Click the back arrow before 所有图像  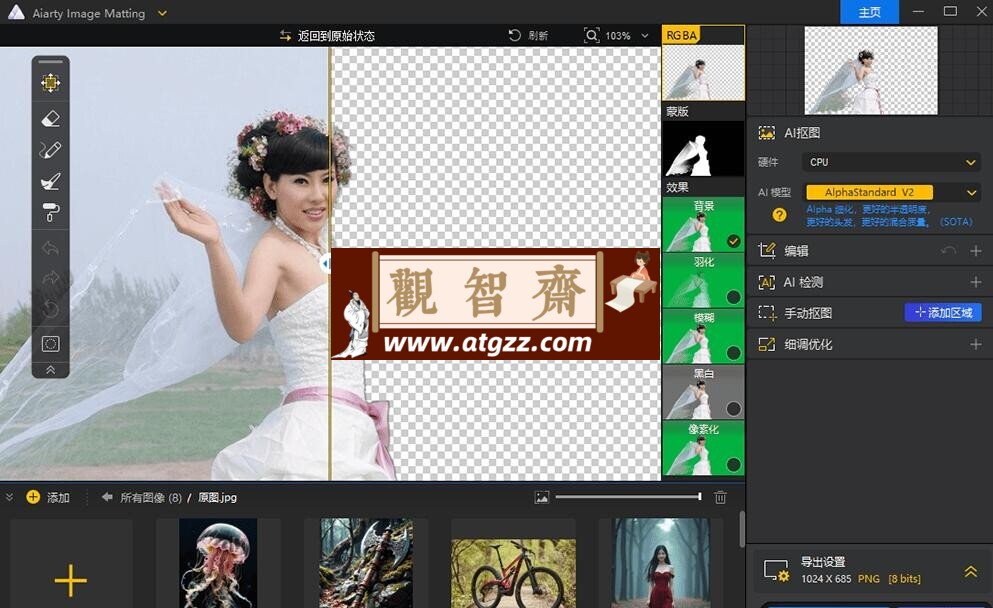(x=107, y=497)
